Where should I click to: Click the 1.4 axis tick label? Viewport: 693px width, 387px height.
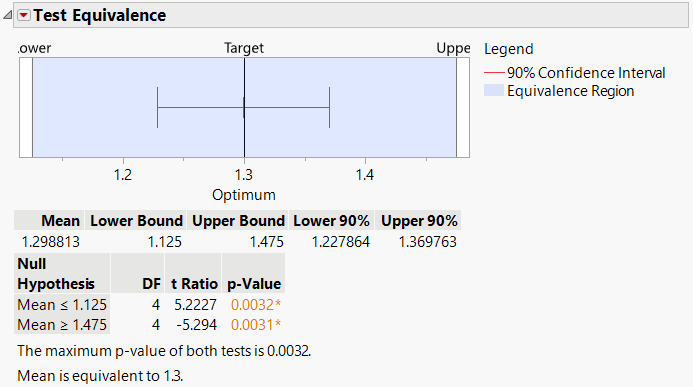(365, 175)
